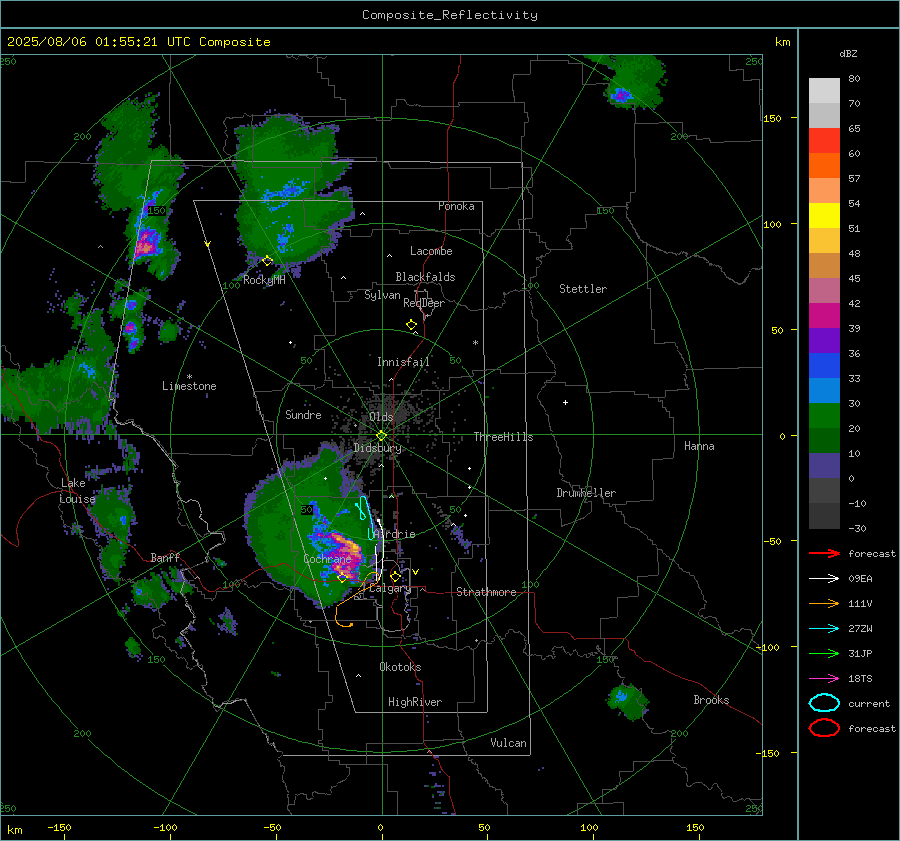
Task: Click the Cochrane city label
Action: point(327,559)
